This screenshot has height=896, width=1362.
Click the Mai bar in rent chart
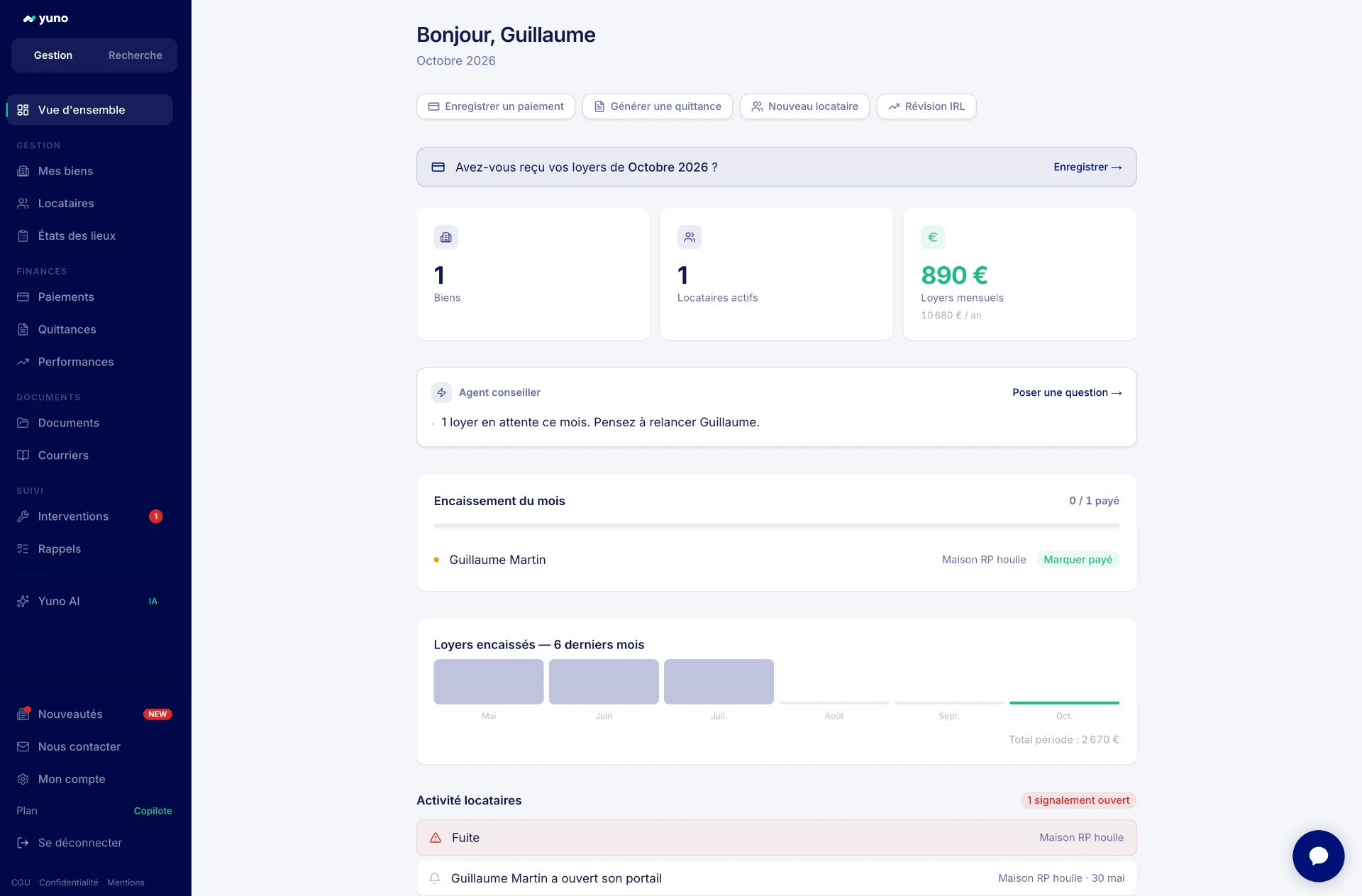489,682
